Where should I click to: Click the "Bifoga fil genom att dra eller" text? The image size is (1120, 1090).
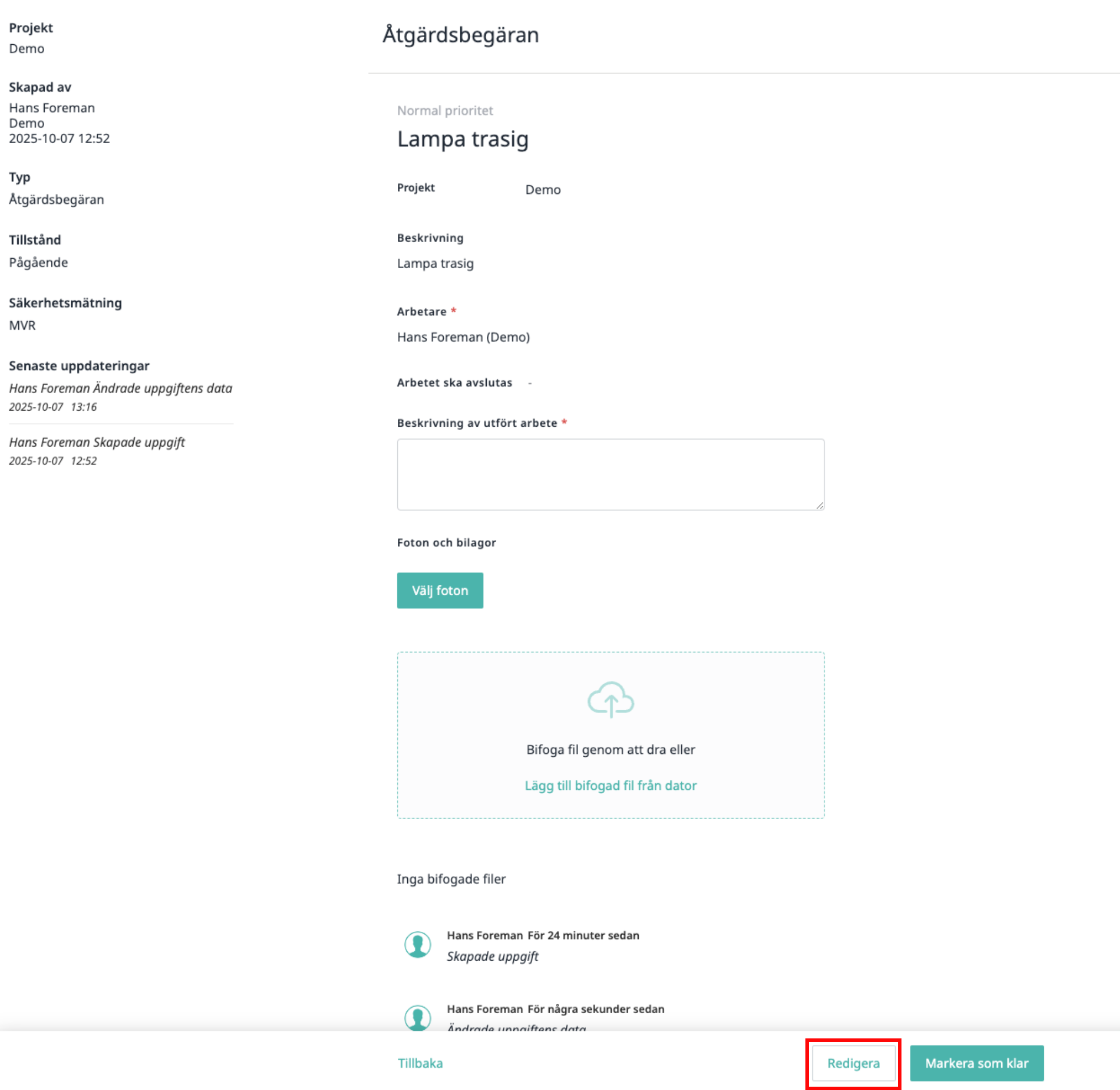(611, 750)
